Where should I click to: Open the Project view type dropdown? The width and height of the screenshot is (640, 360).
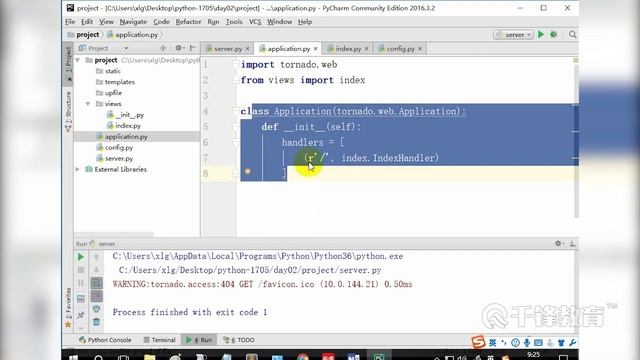pyautogui.click(x=126, y=48)
